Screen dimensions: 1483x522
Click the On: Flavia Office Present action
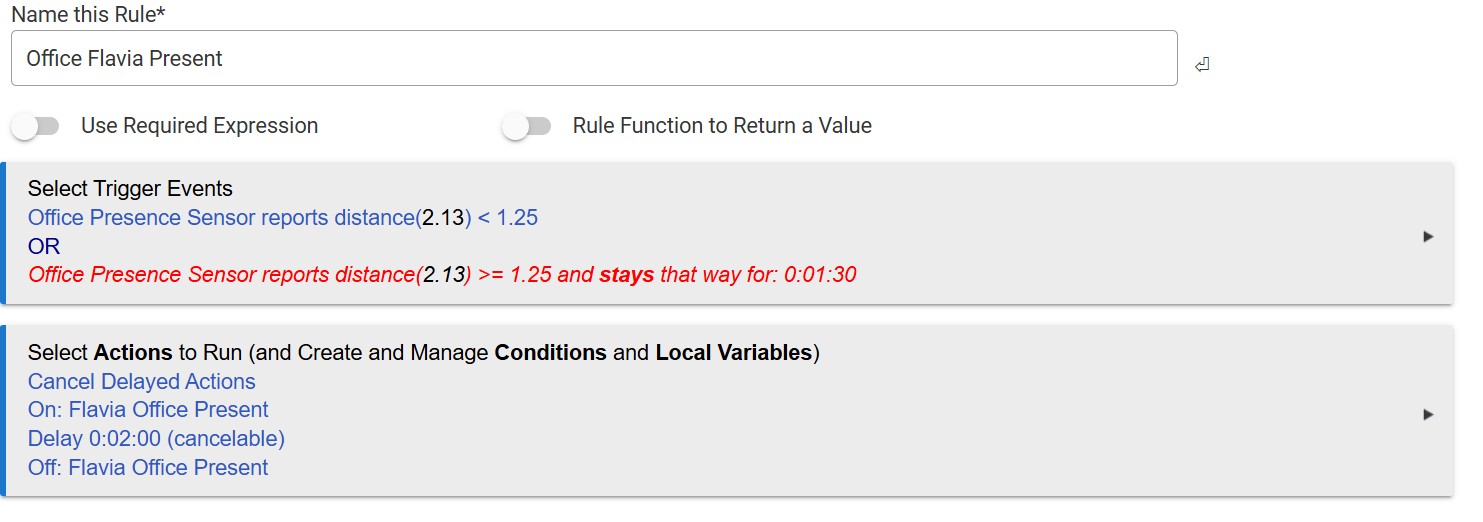148,410
